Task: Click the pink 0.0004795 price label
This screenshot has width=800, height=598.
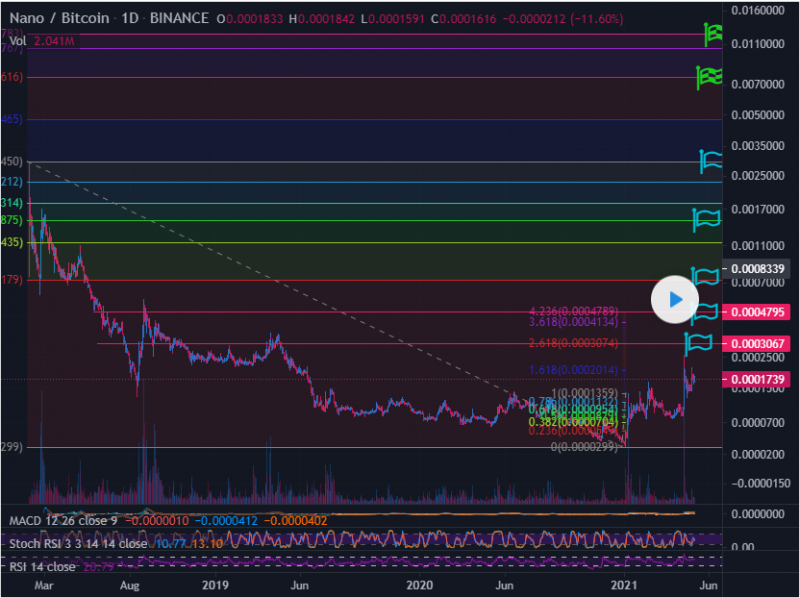Action: coord(759,312)
